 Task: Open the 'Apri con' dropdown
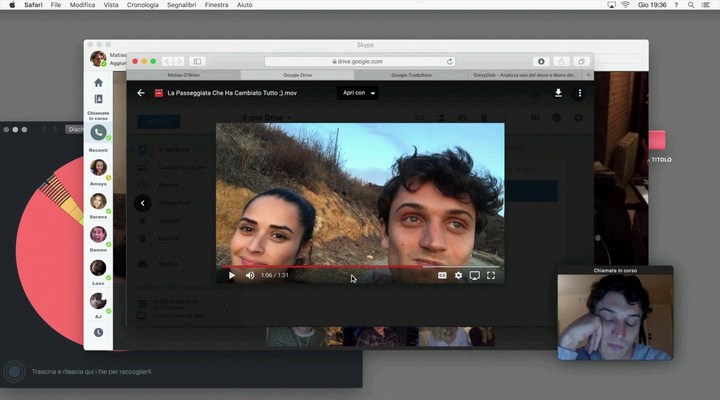pyautogui.click(x=358, y=93)
